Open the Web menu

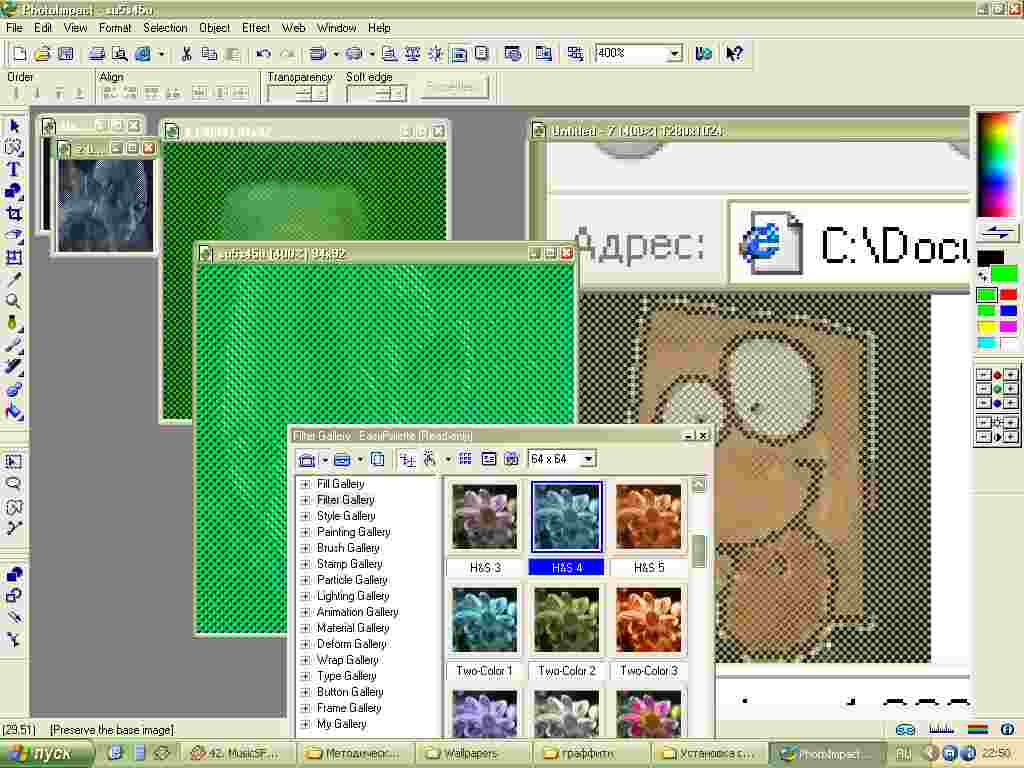click(293, 28)
